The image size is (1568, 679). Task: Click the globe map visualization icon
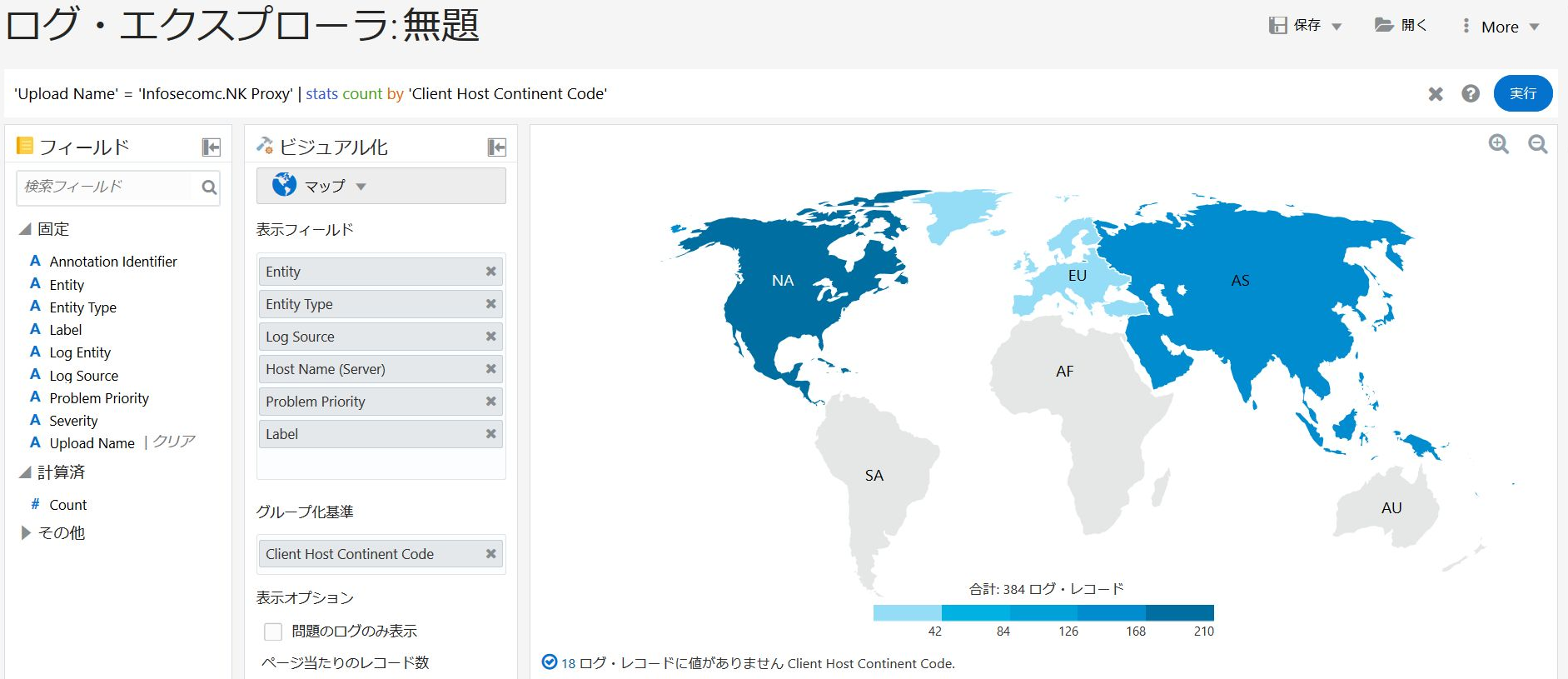(284, 185)
